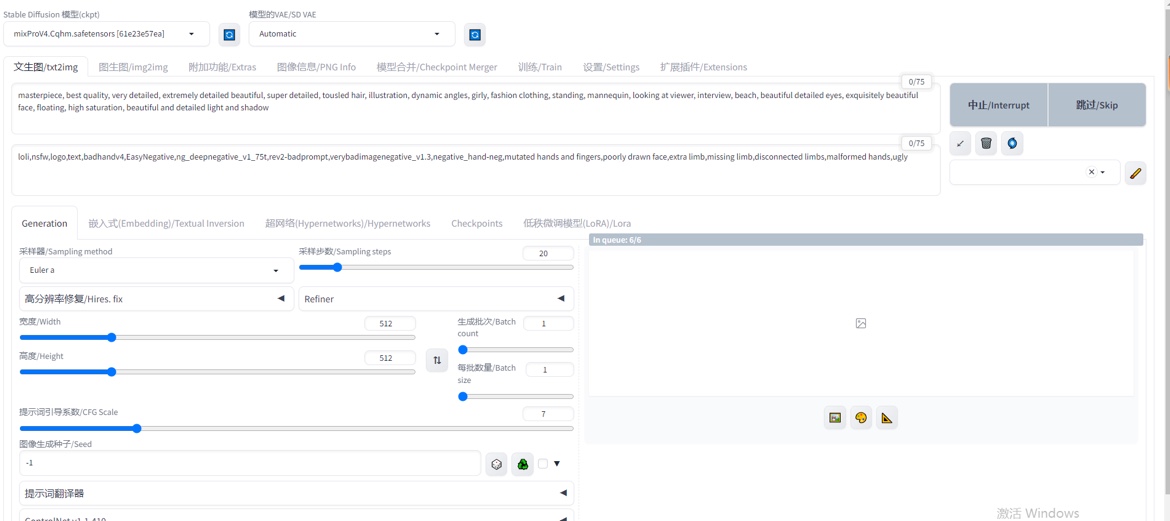Click the negative prompt text box

pyautogui.click(x=475, y=170)
